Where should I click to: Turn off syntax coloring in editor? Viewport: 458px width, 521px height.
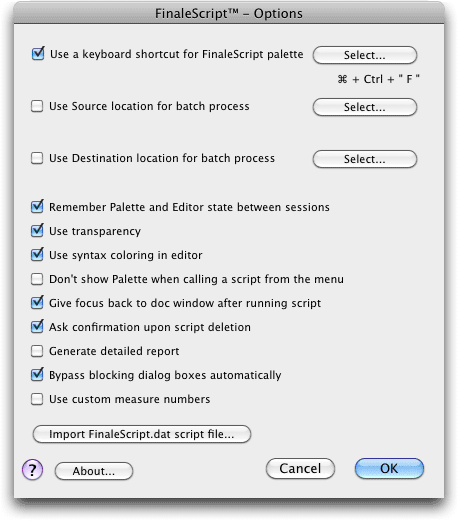click(x=37, y=255)
